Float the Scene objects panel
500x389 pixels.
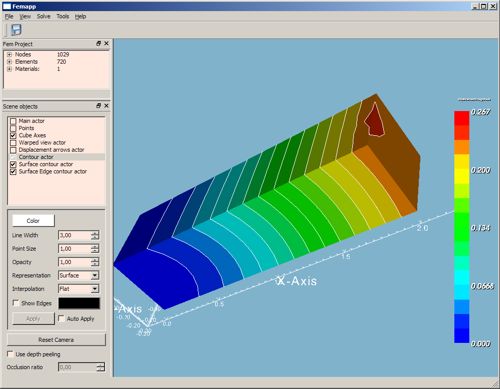(98, 106)
